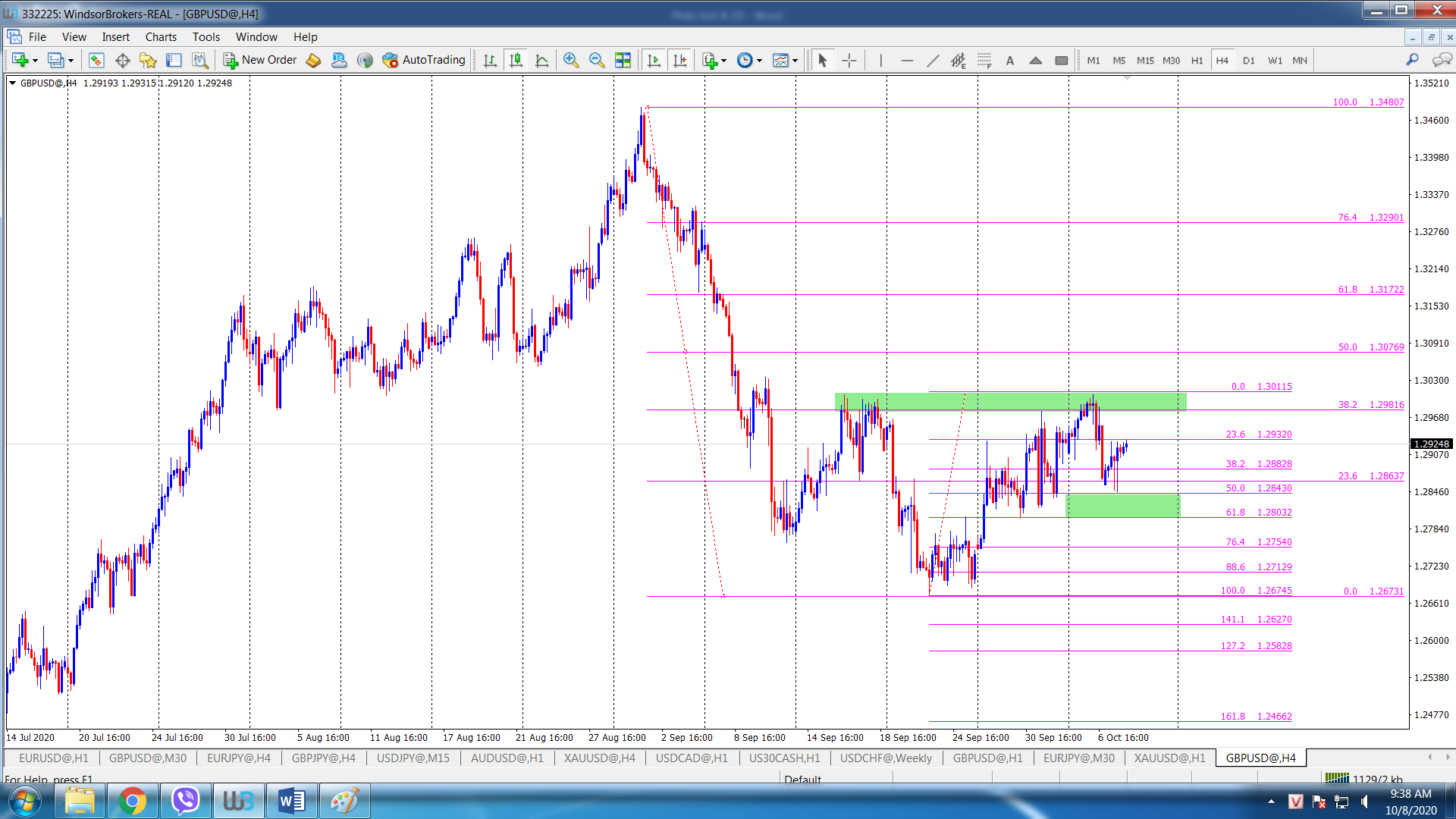Select the Crosshair tool

click(x=849, y=60)
